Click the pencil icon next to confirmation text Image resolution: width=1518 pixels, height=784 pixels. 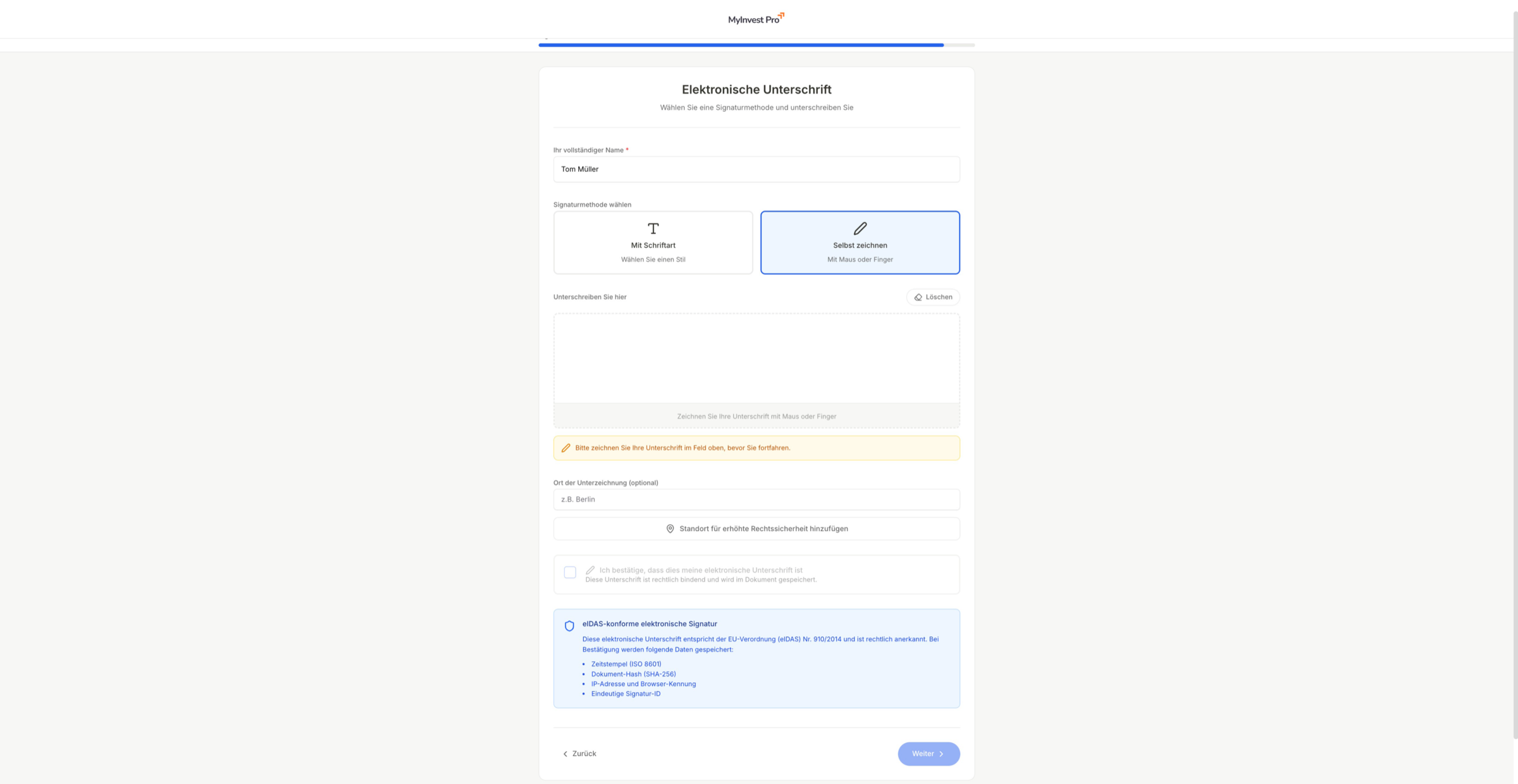click(590, 570)
